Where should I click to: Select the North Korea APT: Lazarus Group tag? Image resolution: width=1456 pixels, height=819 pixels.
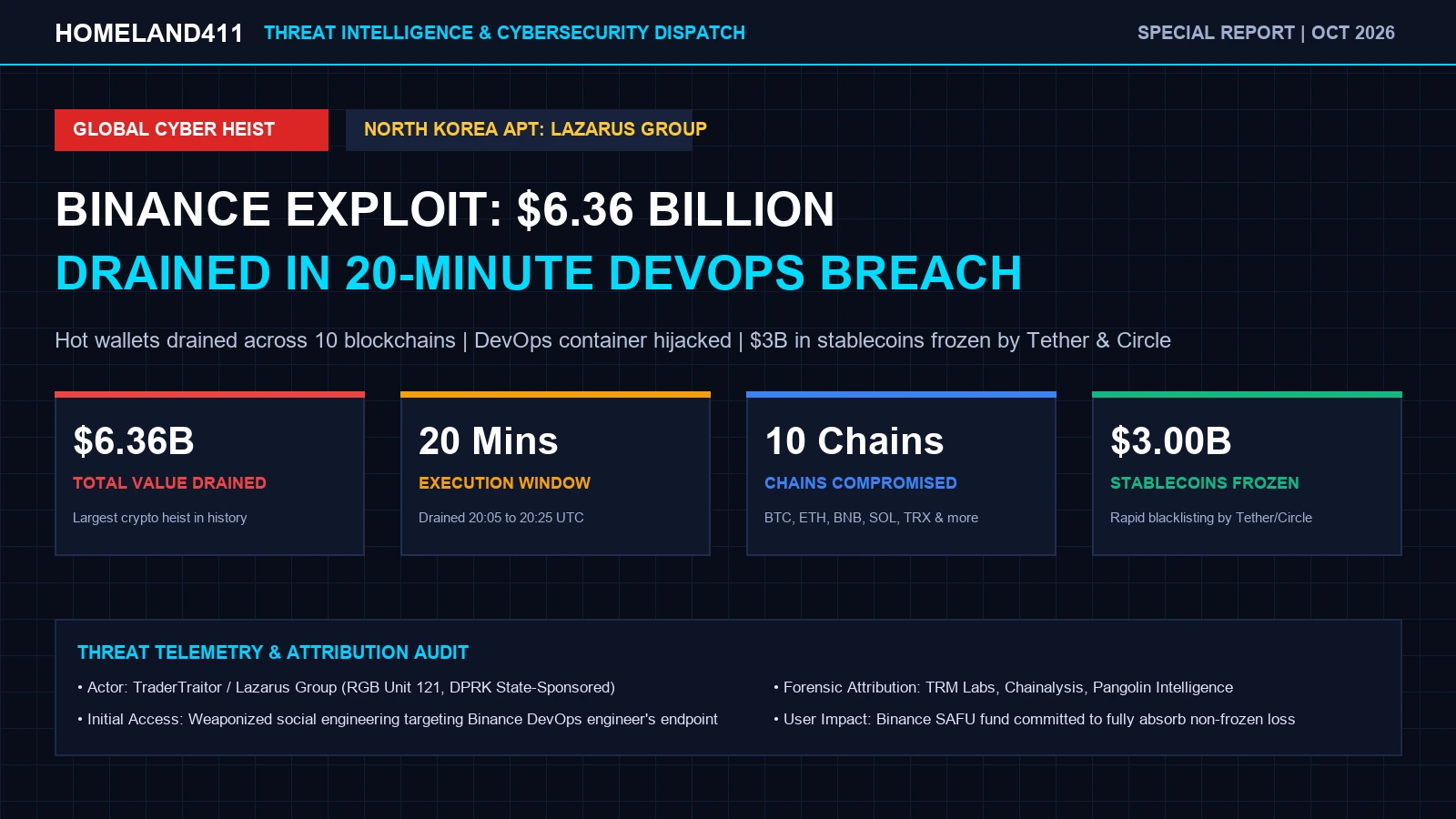tap(519, 129)
